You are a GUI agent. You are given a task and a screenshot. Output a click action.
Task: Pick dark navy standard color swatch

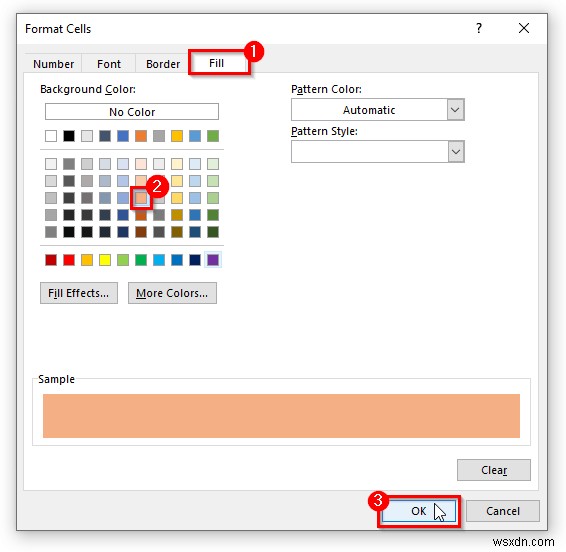coord(195,260)
